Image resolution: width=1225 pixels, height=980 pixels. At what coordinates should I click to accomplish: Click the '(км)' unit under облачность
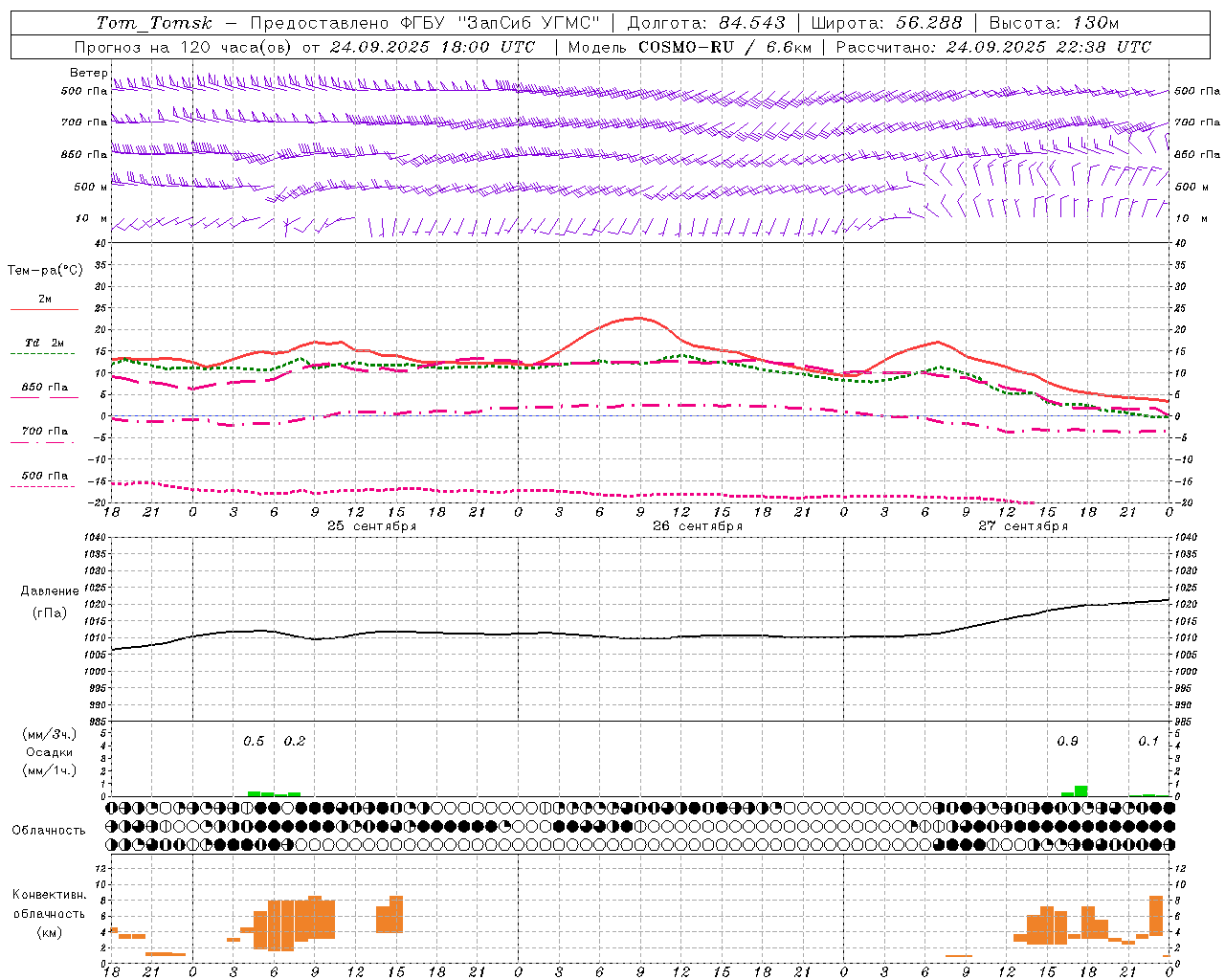(49, 933)
